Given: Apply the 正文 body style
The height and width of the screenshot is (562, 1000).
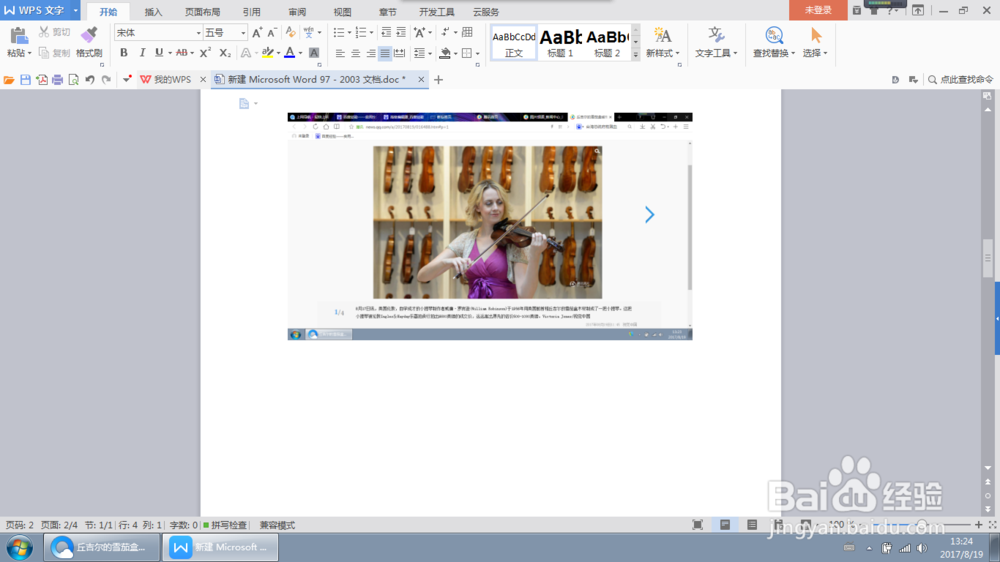Looking at the screenshot, I should click(x=514, y=43).
